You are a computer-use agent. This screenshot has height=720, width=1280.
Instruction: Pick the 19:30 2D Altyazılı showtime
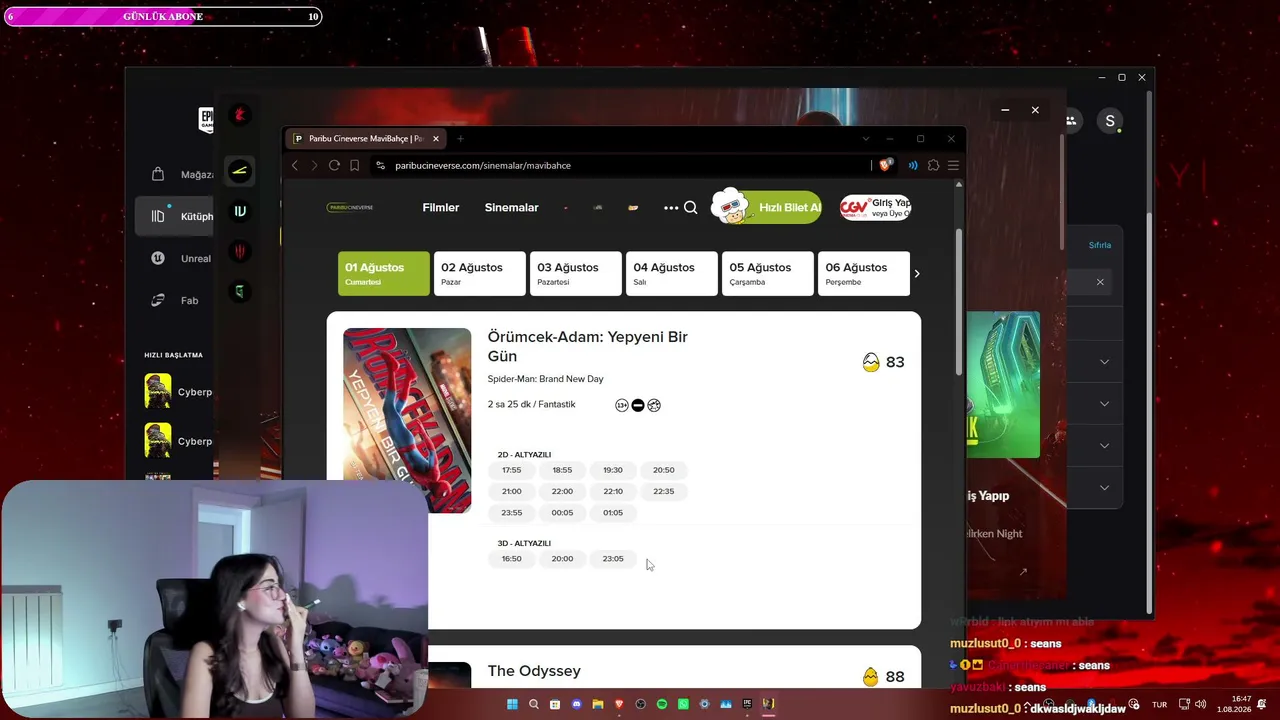(613, 470)
